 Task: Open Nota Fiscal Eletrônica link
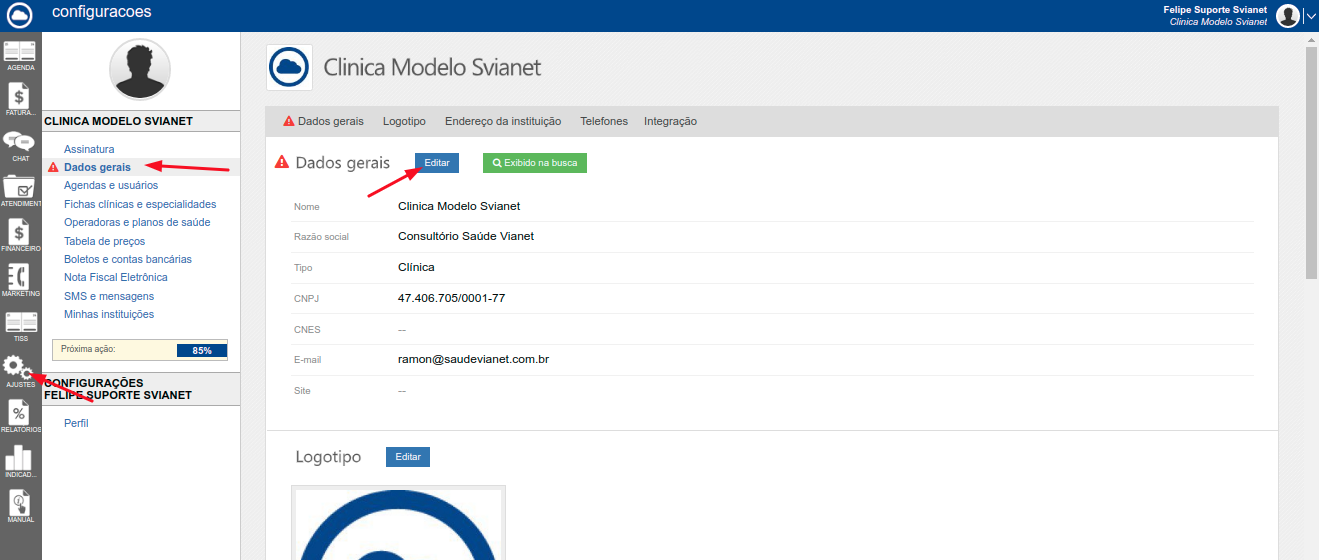116,277
